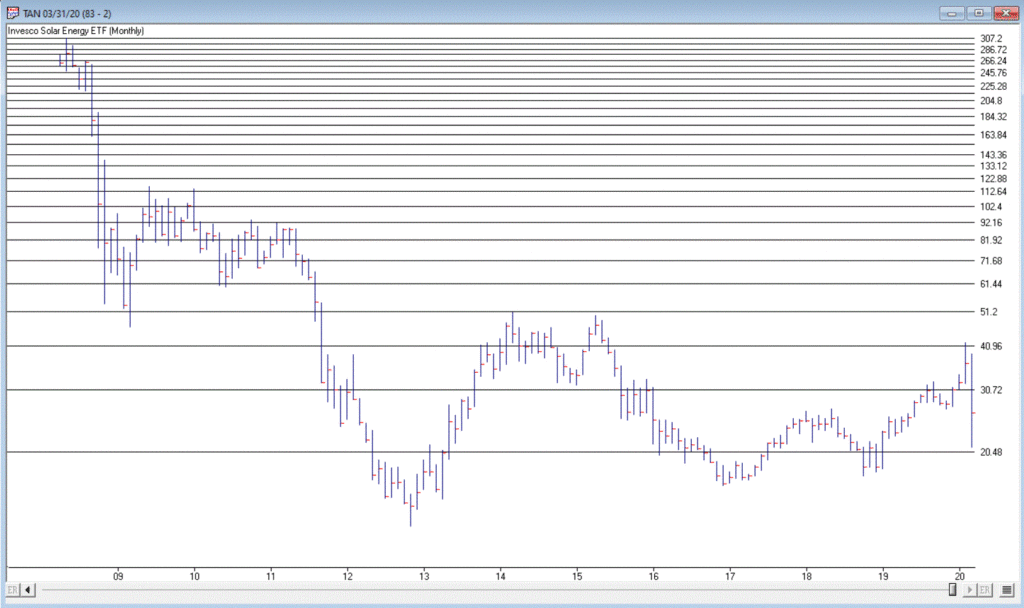Viewport: 1024px width, 608px height.
Task: Click the year label 12 on the time axis
Action: coord(347,576)
